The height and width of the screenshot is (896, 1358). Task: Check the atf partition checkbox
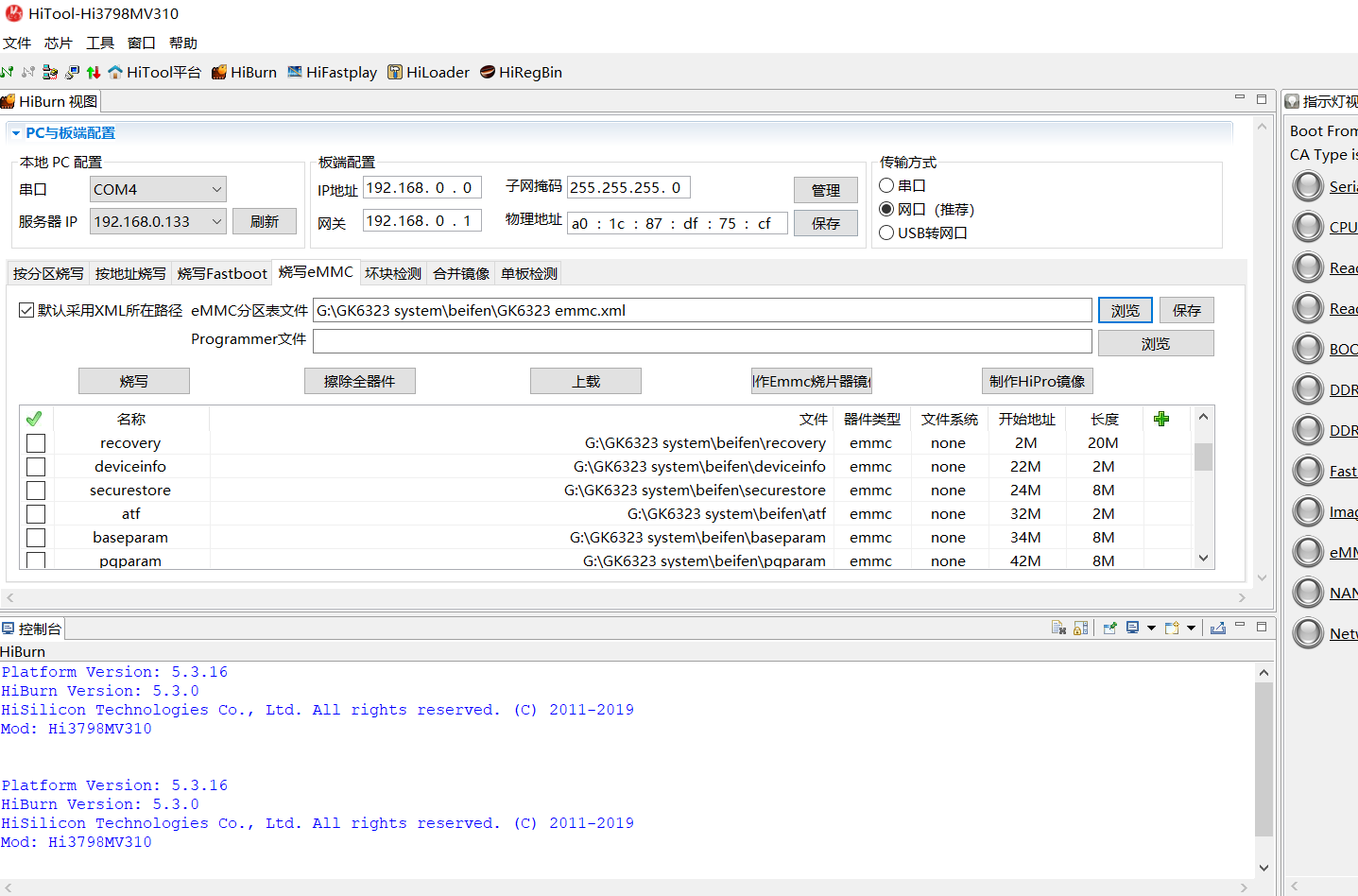tap(36, 513)
